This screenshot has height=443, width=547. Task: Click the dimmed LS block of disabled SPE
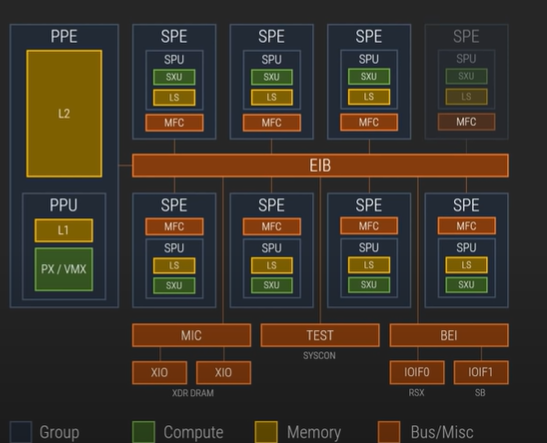point(466,97)
